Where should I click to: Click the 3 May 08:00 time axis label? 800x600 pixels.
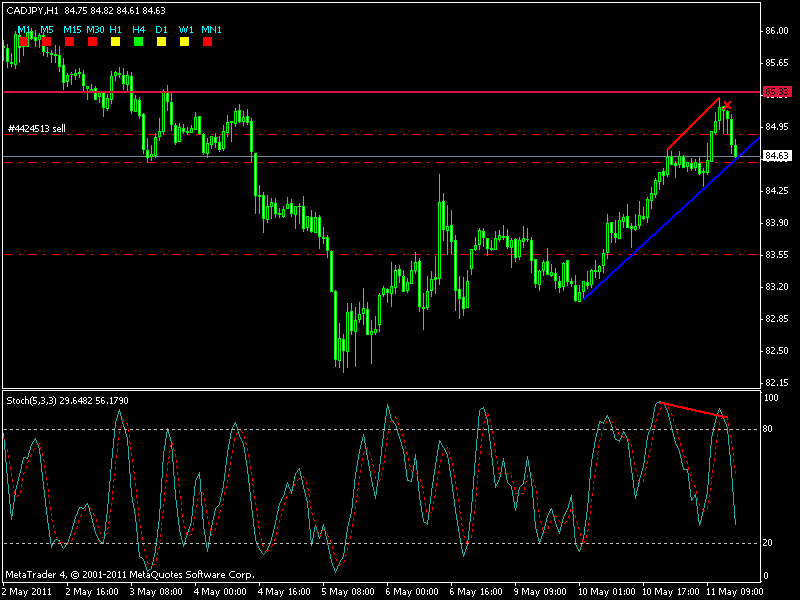tap(156, 592)
